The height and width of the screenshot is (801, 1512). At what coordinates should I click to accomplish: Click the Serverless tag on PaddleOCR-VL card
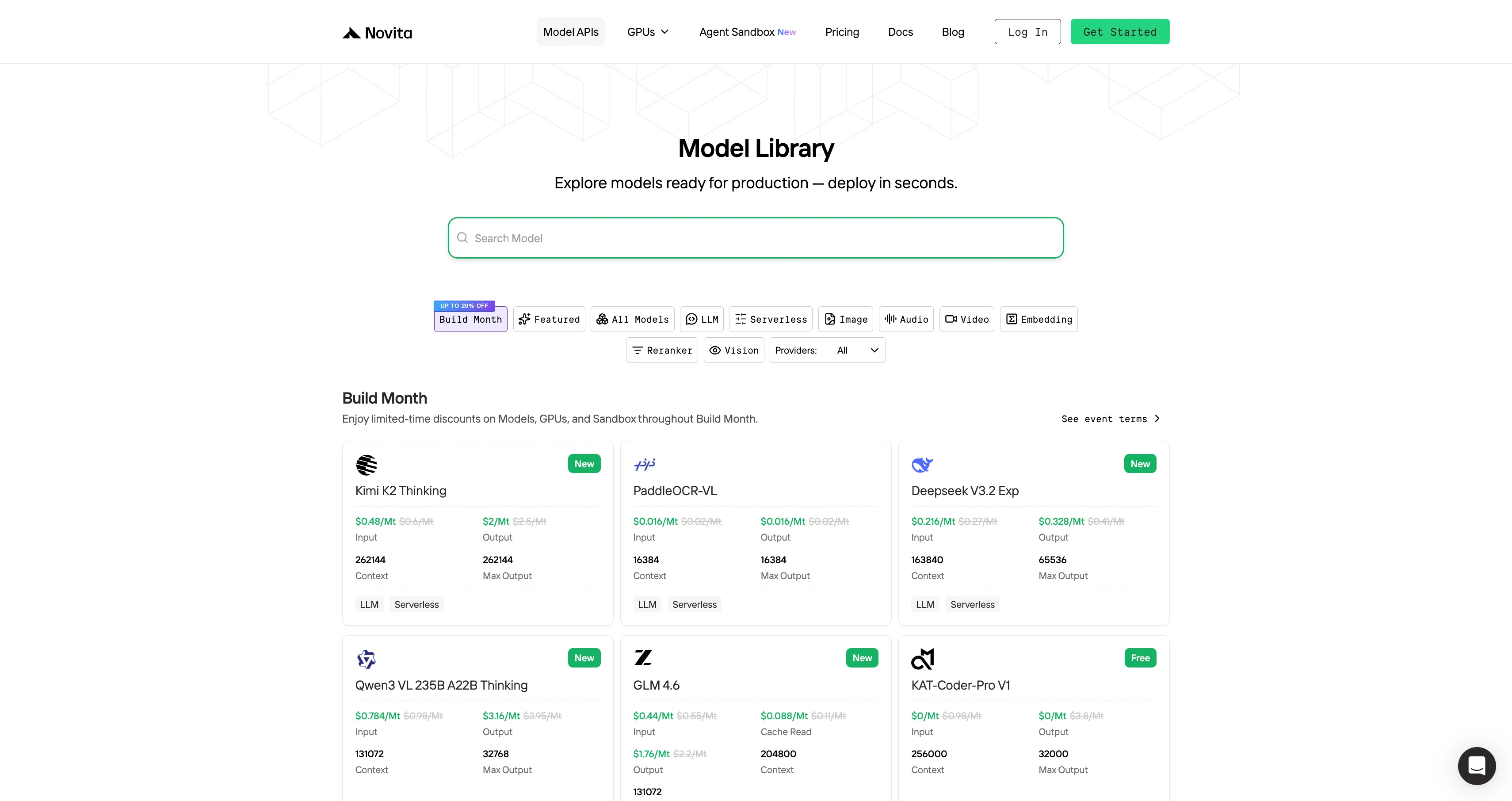[695, 604]
